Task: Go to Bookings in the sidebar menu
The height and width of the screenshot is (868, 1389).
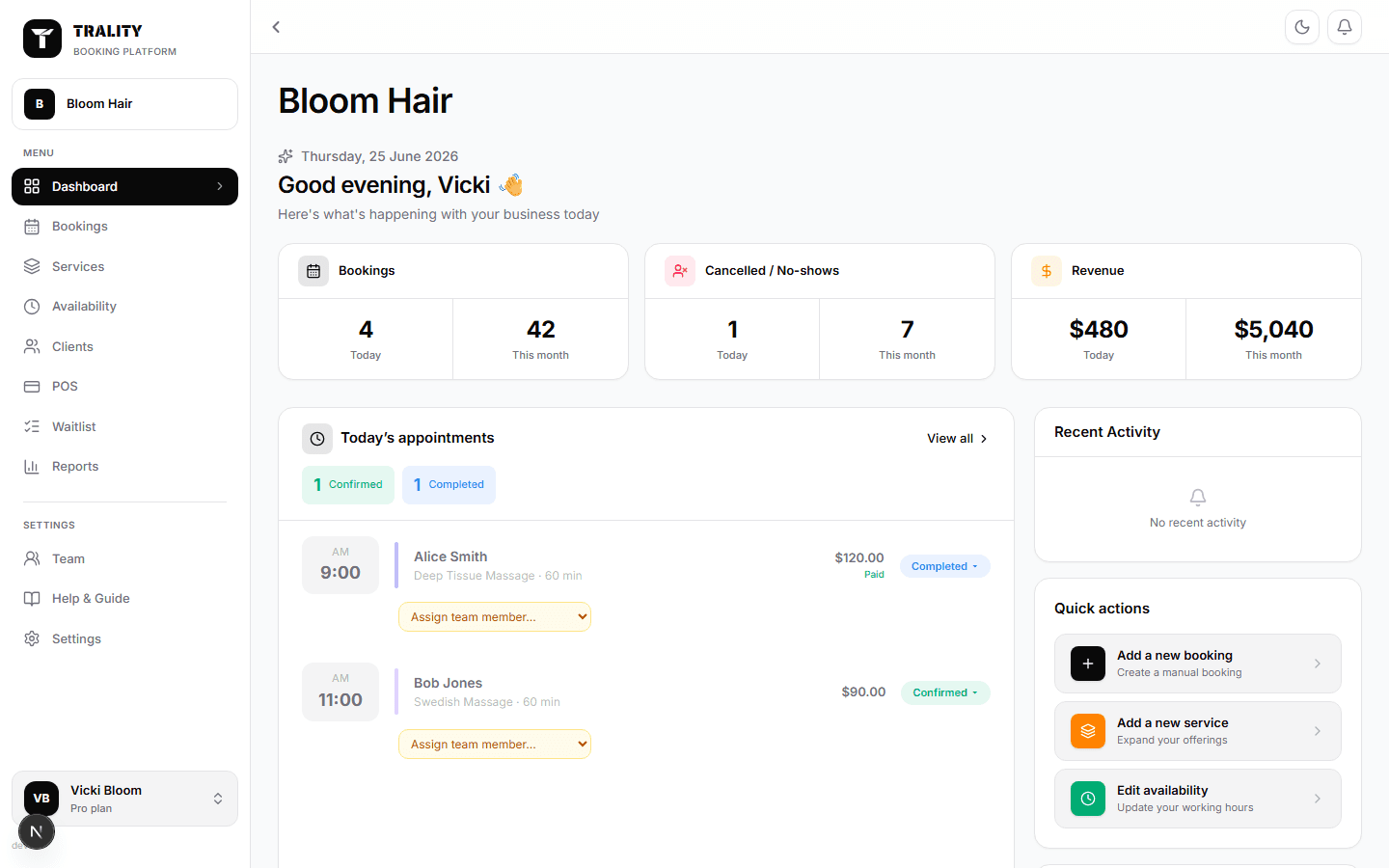Action: tap(124, 227)
